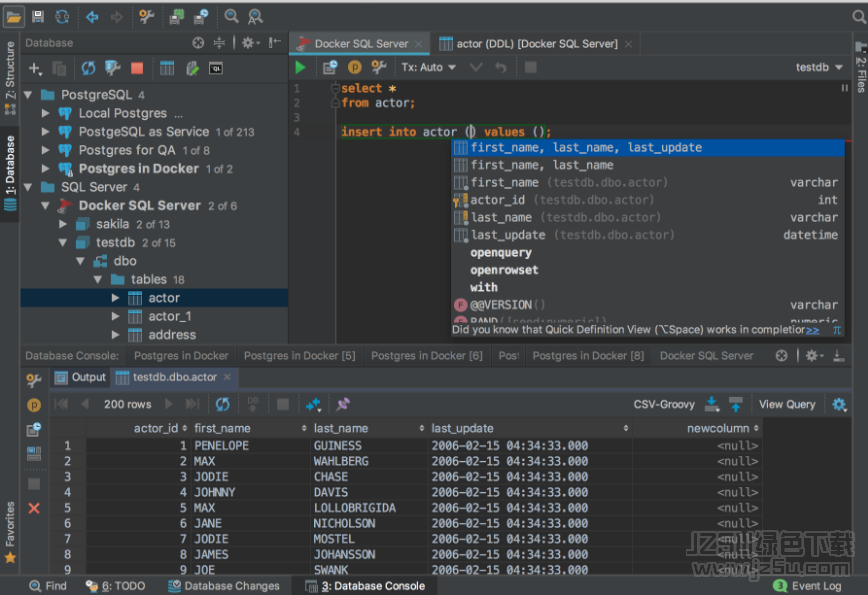
Task: Click the View Query button
Action: [x=787, y=405]
